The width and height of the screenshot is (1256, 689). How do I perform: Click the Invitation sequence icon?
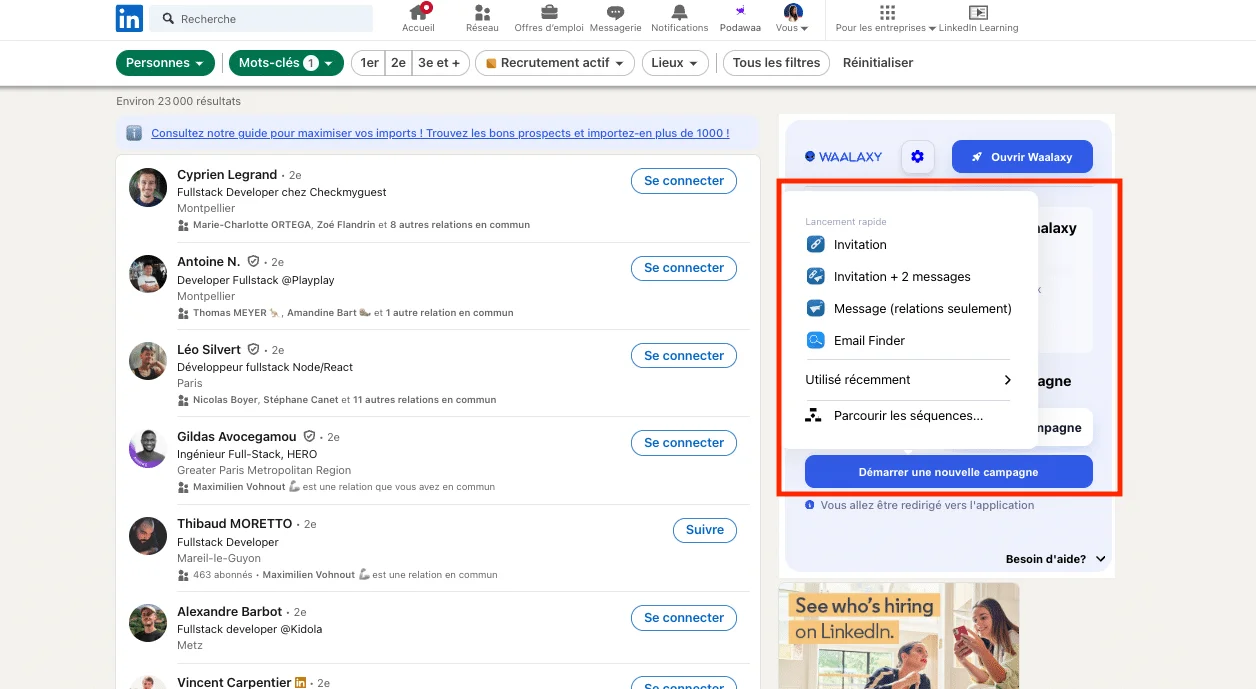click(x=815, y=244)
